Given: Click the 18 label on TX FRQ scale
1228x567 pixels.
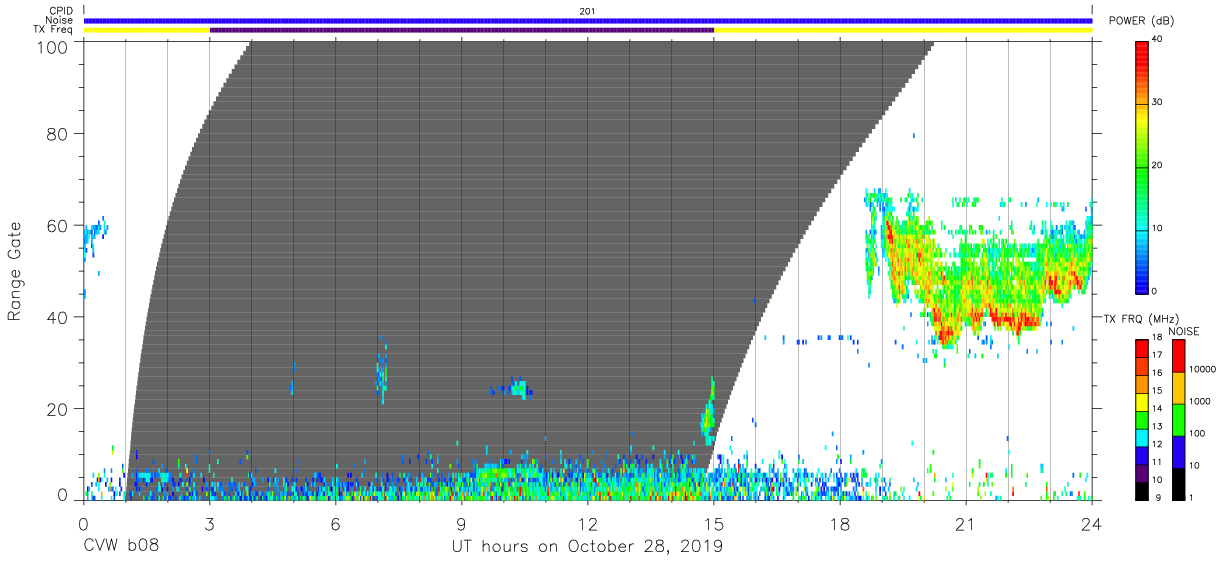Looking at the screenshot, I should coord(1157,339).
